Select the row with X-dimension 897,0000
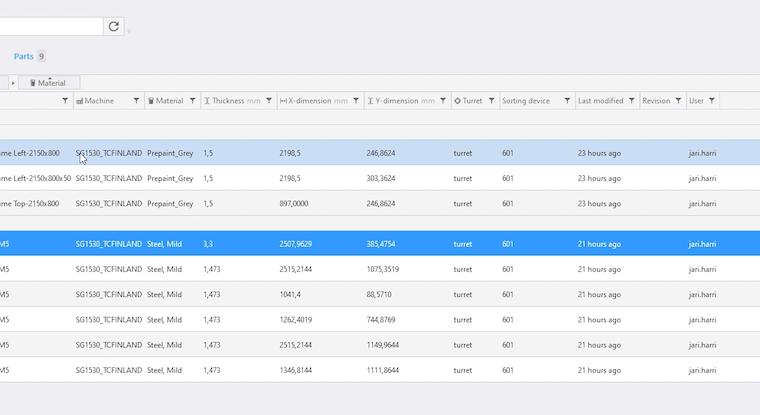This screenshot has height=415, width=760. coord(300,203)
